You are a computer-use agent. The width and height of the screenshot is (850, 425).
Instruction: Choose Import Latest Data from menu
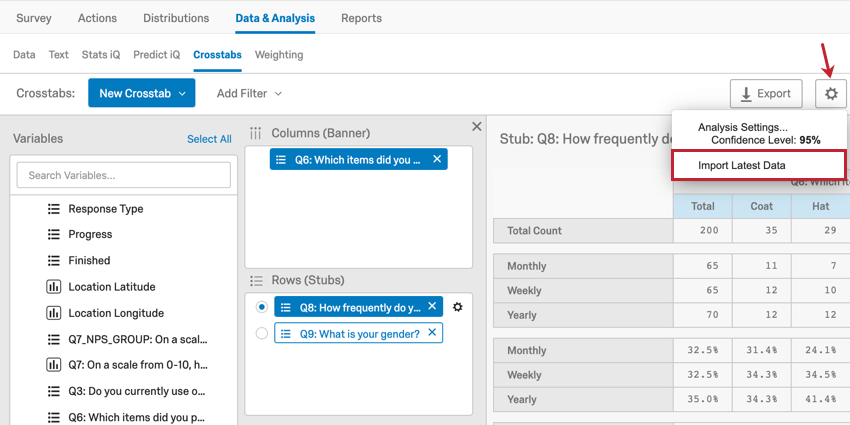pyautogui.click(x=741, y=165)
